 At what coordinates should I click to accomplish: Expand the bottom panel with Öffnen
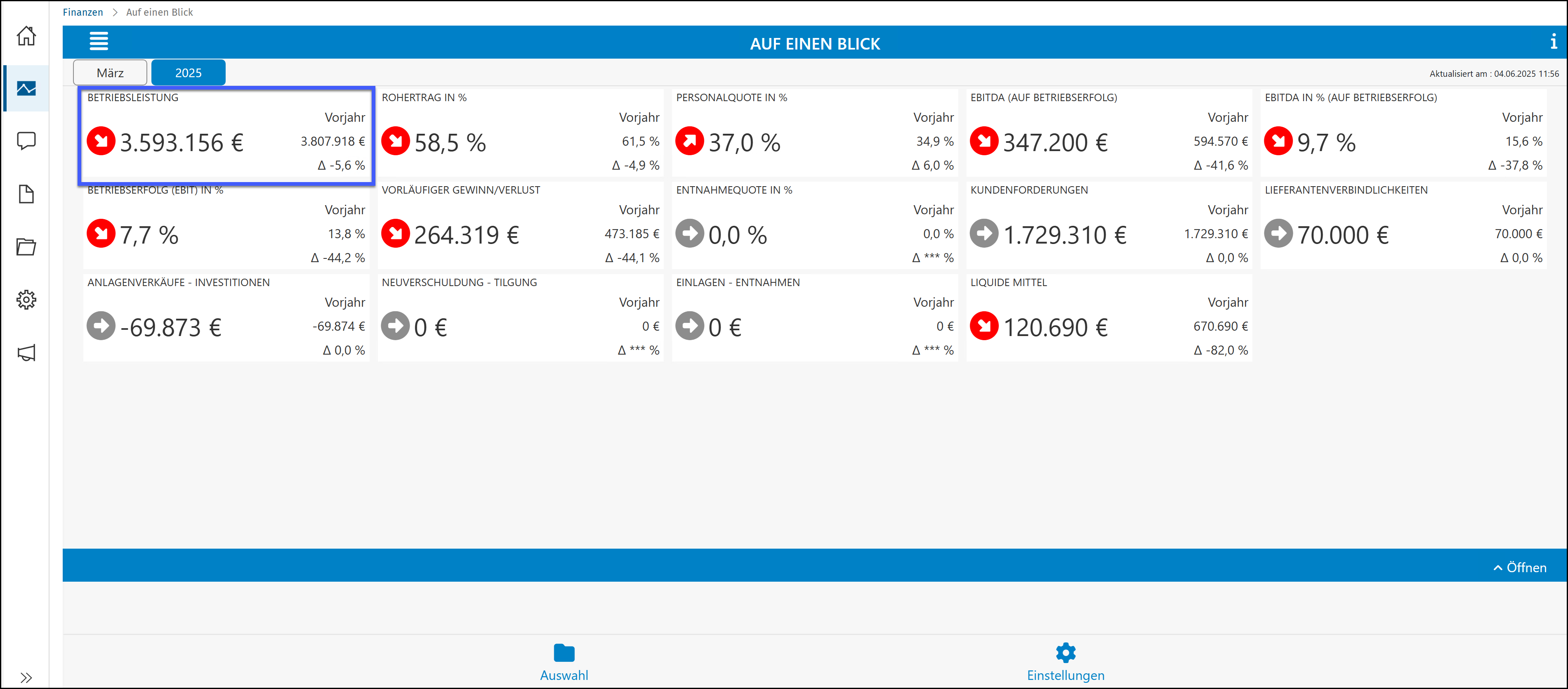point(1520,567)
